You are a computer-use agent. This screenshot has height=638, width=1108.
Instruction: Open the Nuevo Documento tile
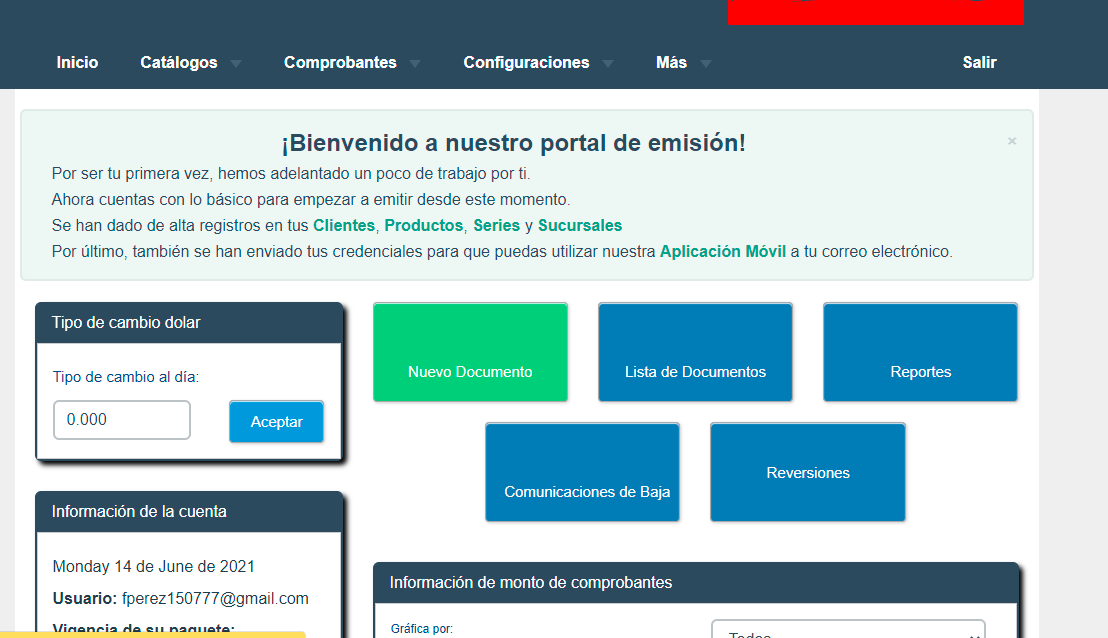click(470, 352)
